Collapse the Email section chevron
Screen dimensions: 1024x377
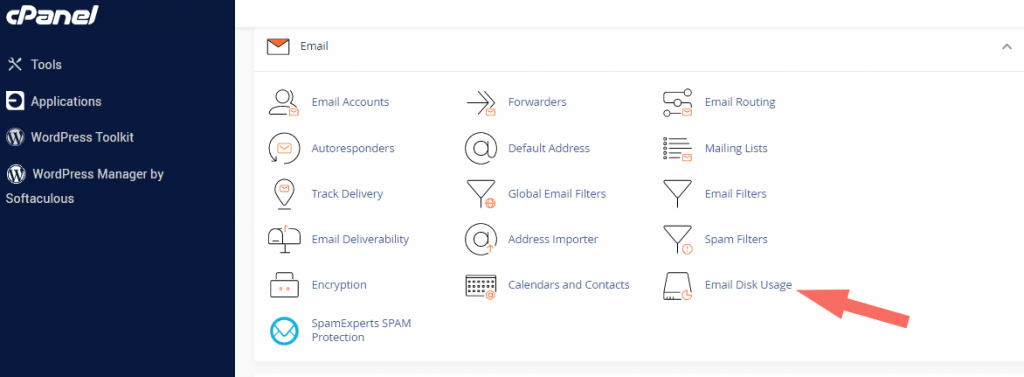(1006, 46)
